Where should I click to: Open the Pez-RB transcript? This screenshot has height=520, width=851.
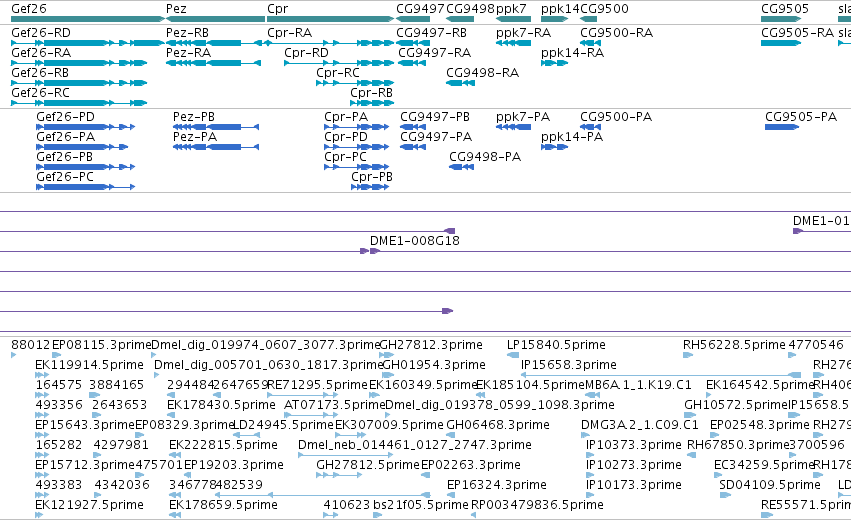pos(215,43)
